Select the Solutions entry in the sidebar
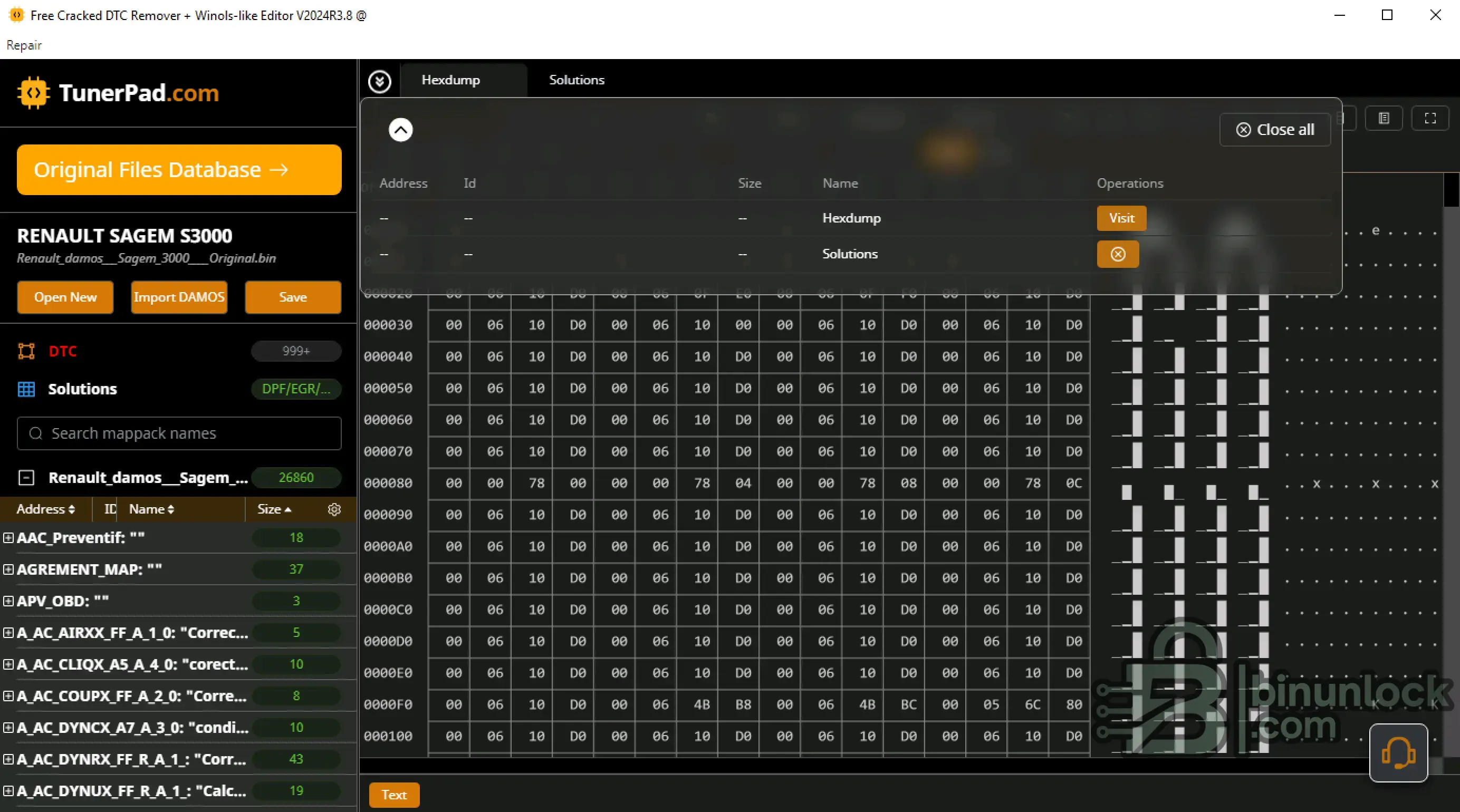This screenshot has height=812, width=1460. point(83,389)
